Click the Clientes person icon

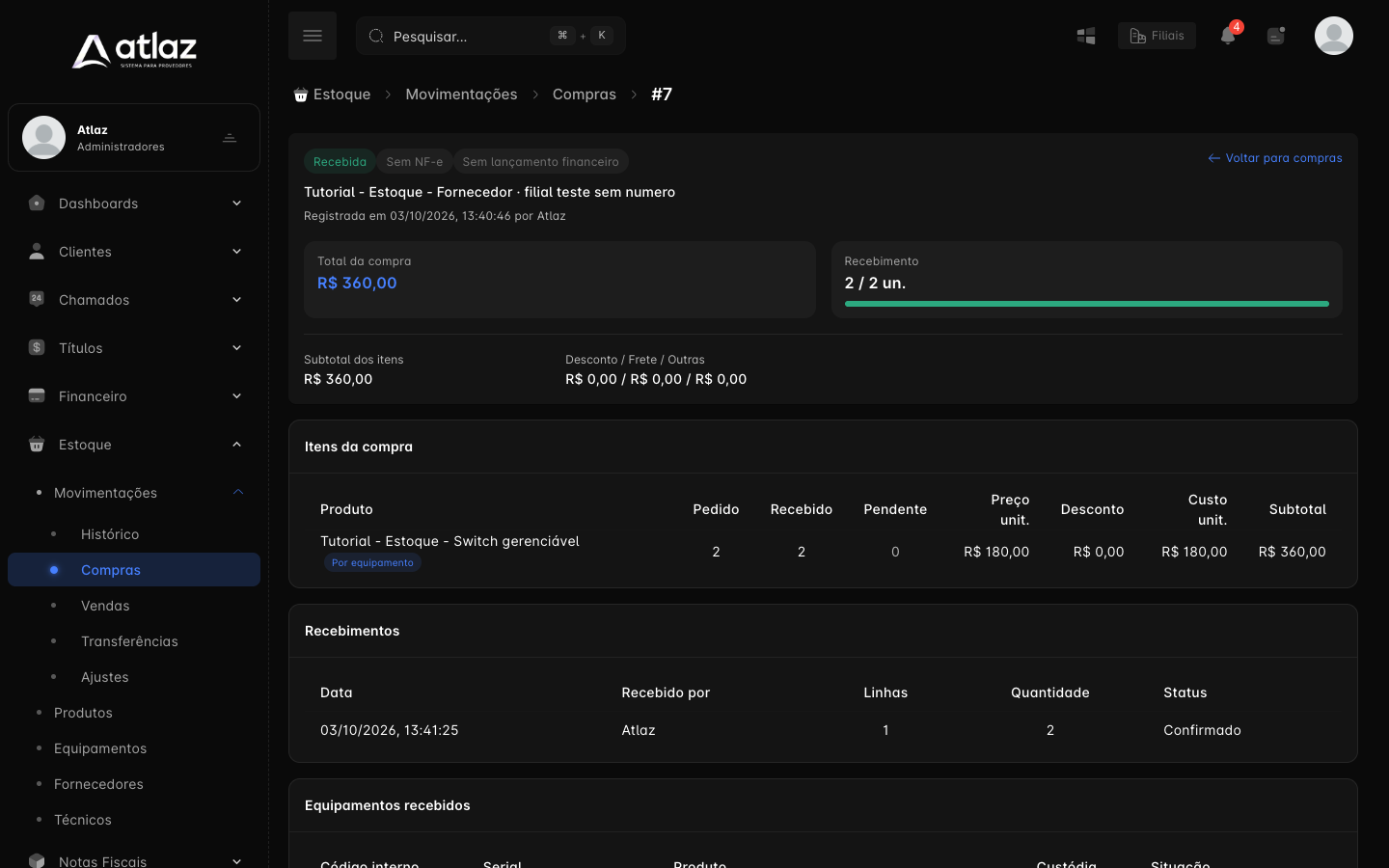point(37,252)
